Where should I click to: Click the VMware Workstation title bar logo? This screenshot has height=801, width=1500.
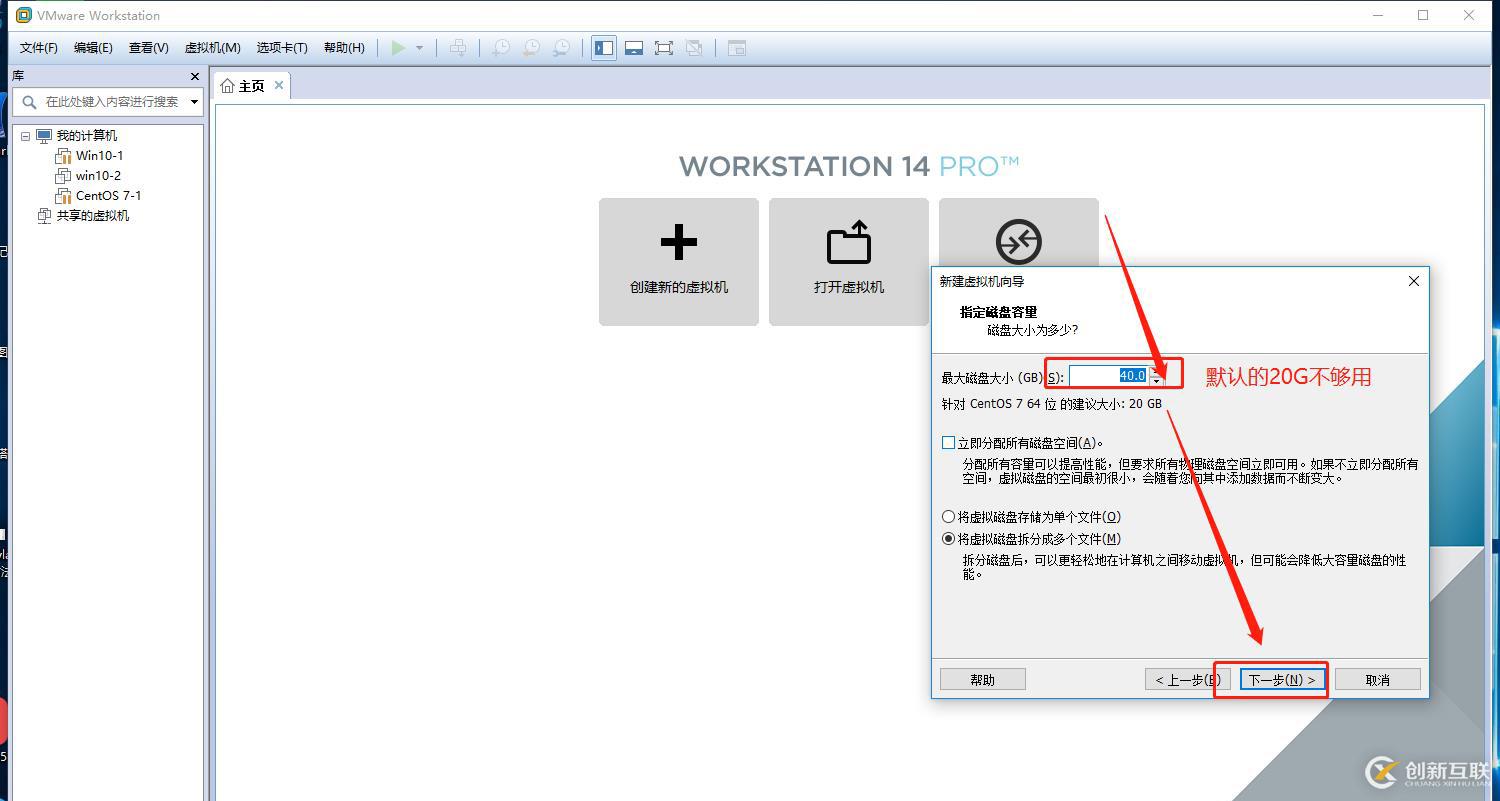[x=24, y=15]
